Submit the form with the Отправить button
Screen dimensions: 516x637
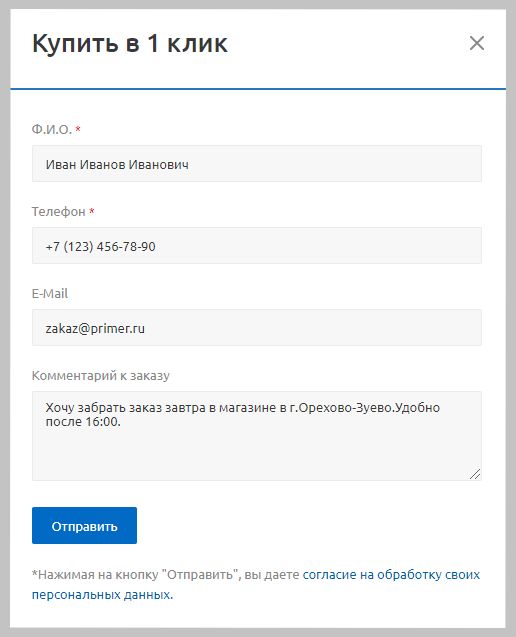coord(85,526)
